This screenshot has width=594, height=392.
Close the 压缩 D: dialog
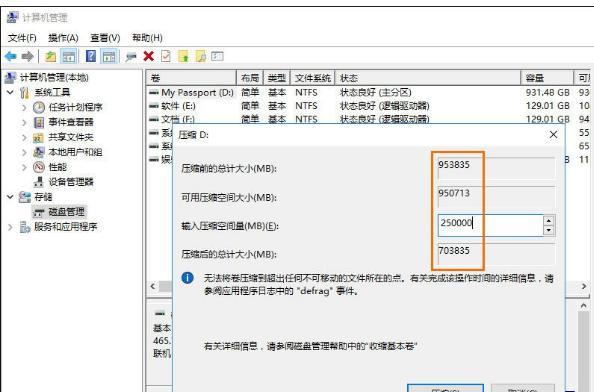[x=553, y=134]
